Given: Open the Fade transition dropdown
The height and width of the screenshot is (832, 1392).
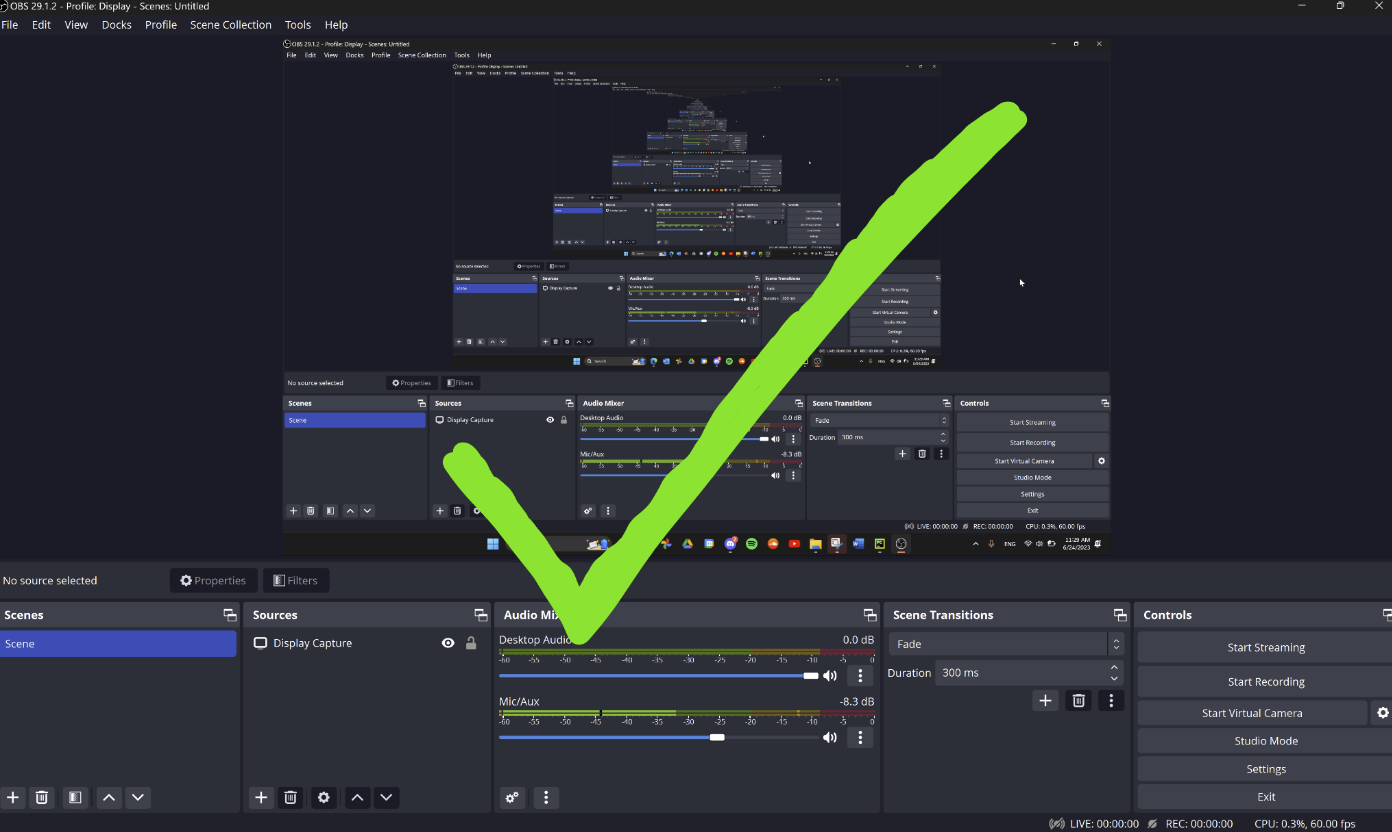Looking at the screenshot, I should tap(1005, 644).
